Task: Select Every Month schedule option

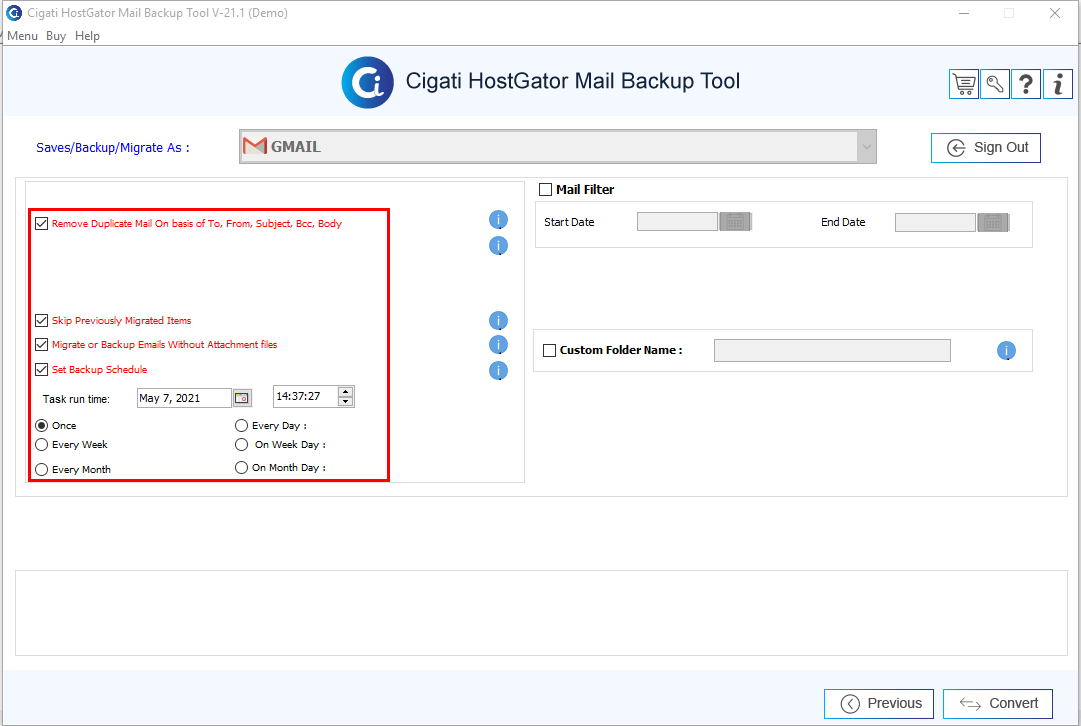Action: [x=41, y=470]
